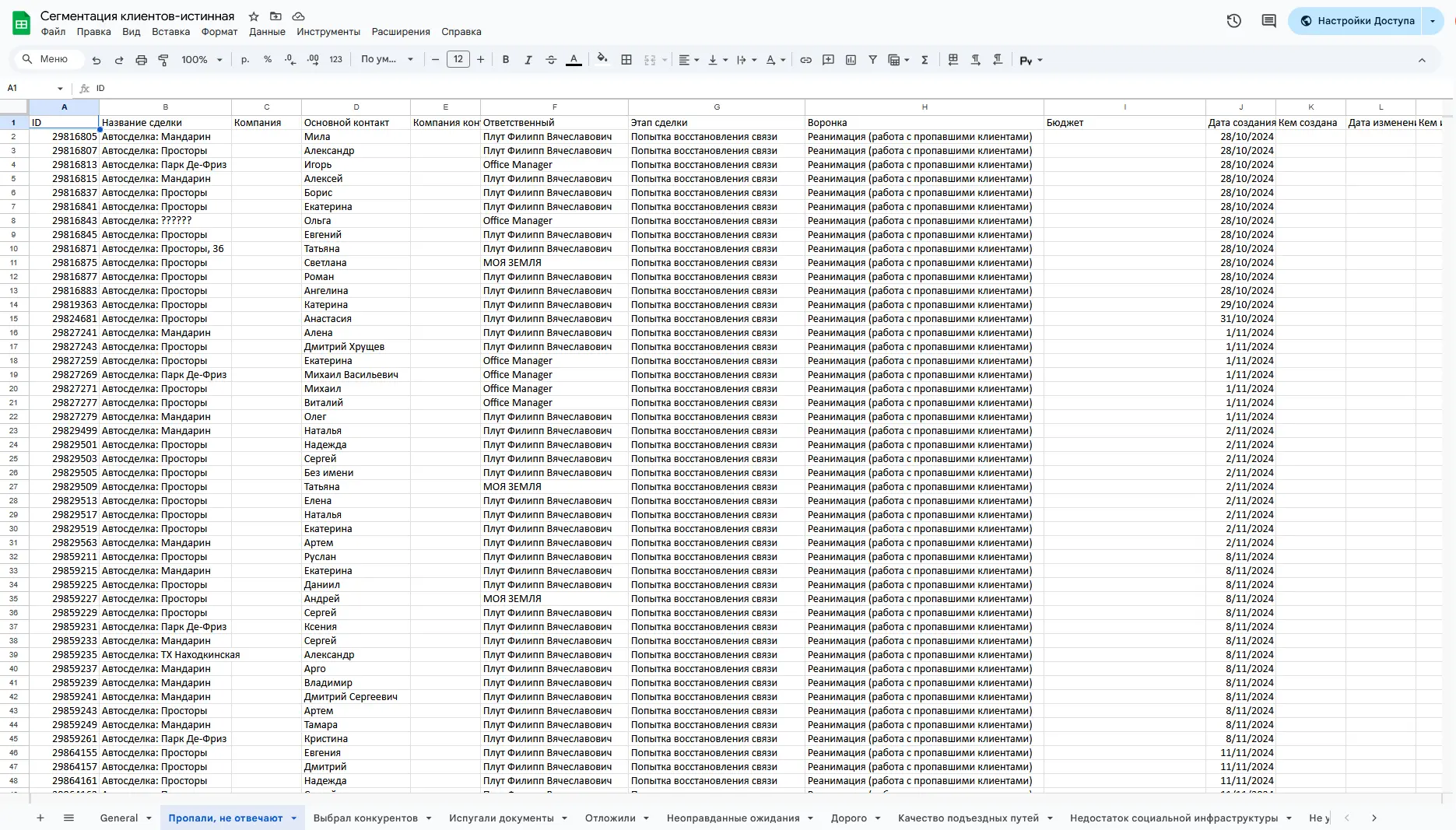Switch to the Отложили sheet tab
Image resolution: width=1456 pixels, height=830 pixels.
click(x=610, y=818)
